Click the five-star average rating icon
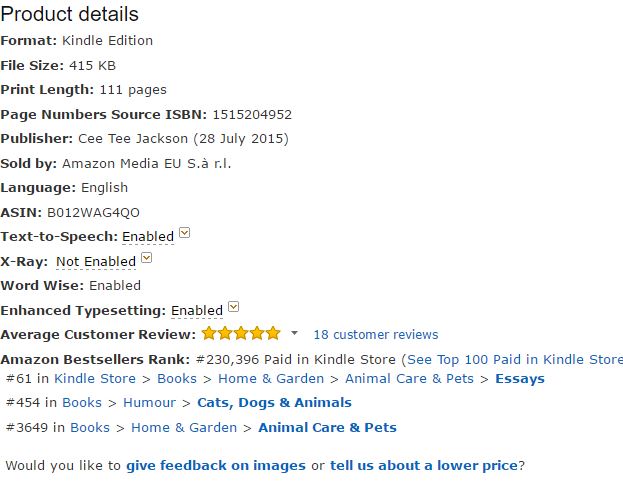Image resolution: width=623 pixels, height=487 pixels. click(x=241, y=333)
